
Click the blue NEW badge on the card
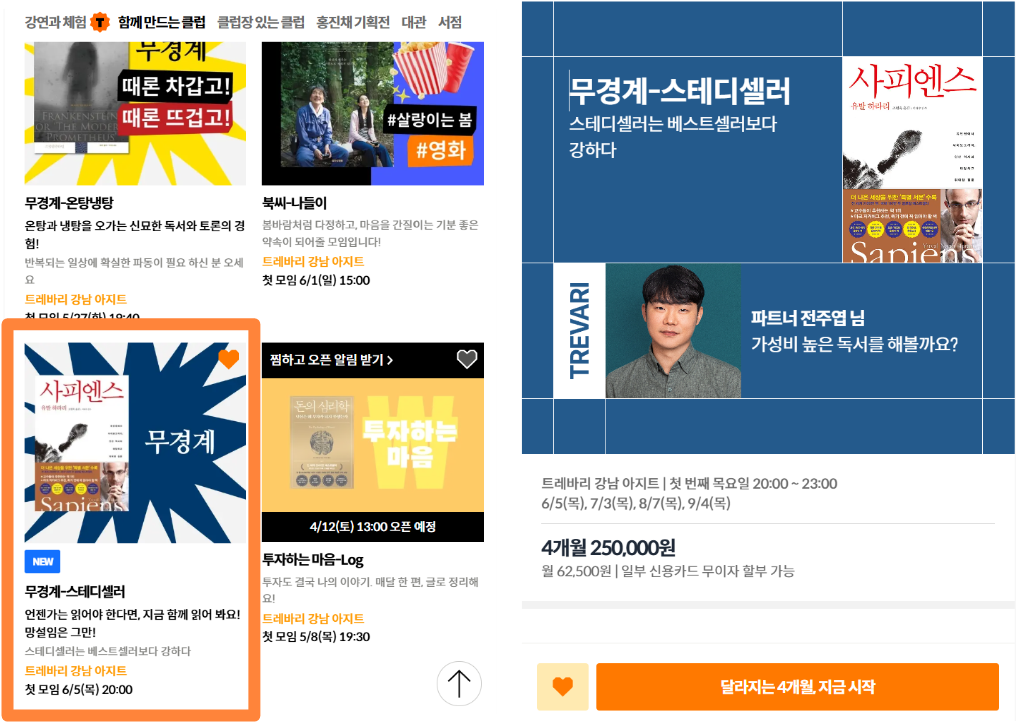(42, 562)
